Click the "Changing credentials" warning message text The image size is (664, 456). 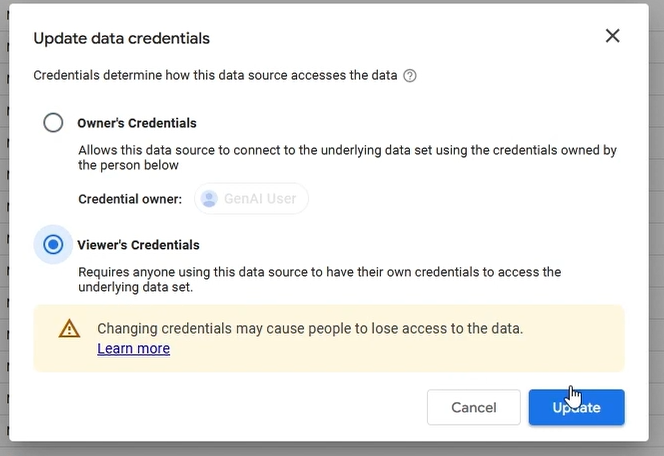coord(310,328)
